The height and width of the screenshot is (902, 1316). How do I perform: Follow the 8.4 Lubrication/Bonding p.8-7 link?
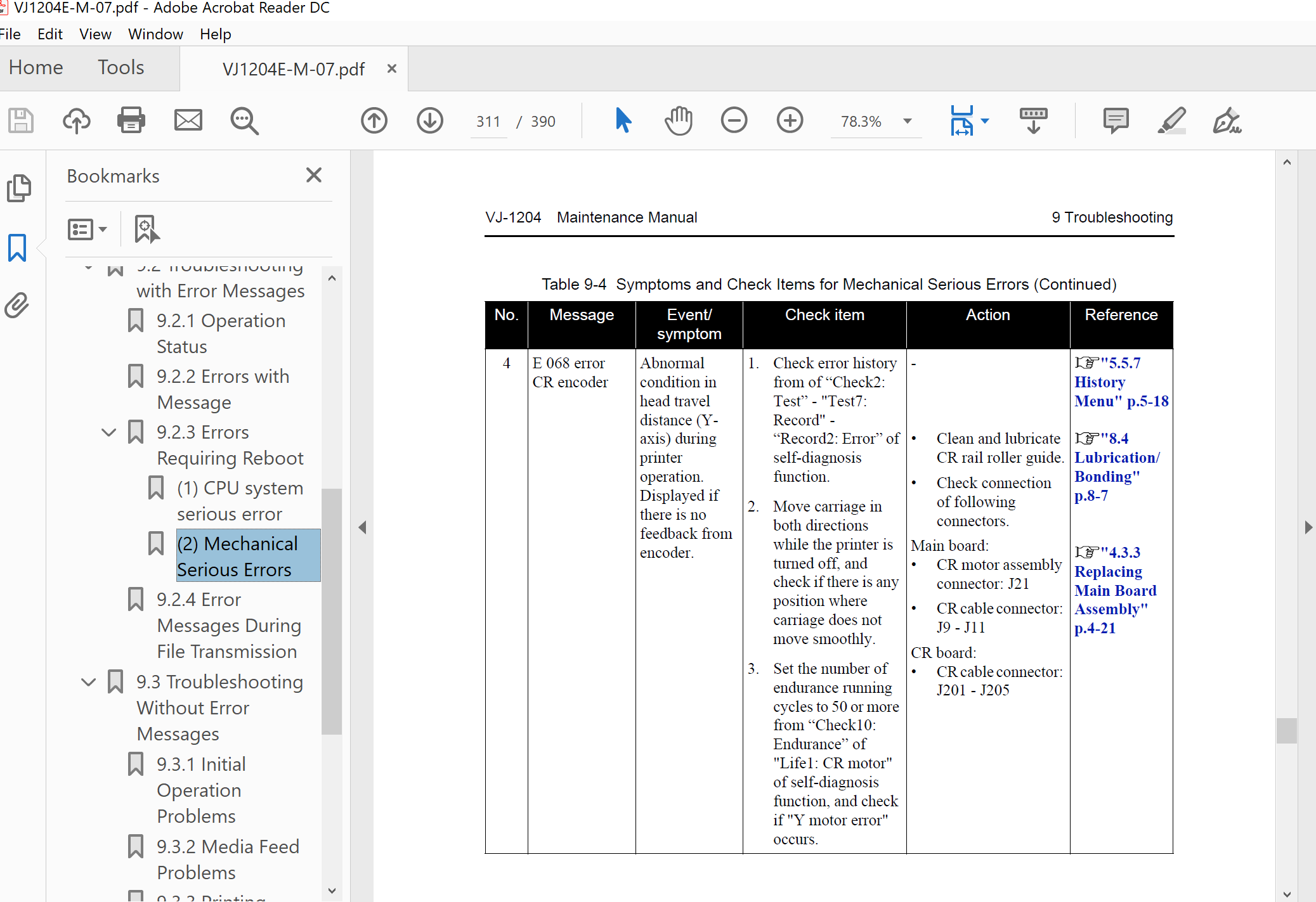tap(1117, 467)
